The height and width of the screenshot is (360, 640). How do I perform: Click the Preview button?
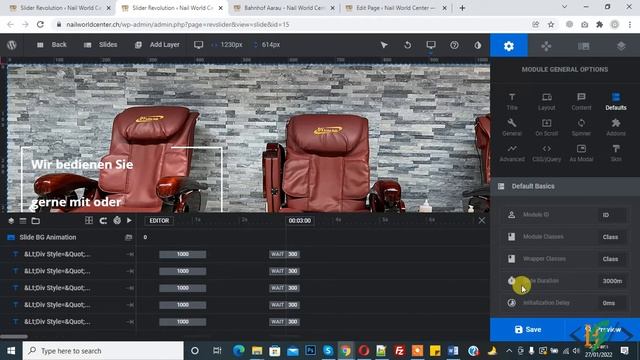pos(602,329)
